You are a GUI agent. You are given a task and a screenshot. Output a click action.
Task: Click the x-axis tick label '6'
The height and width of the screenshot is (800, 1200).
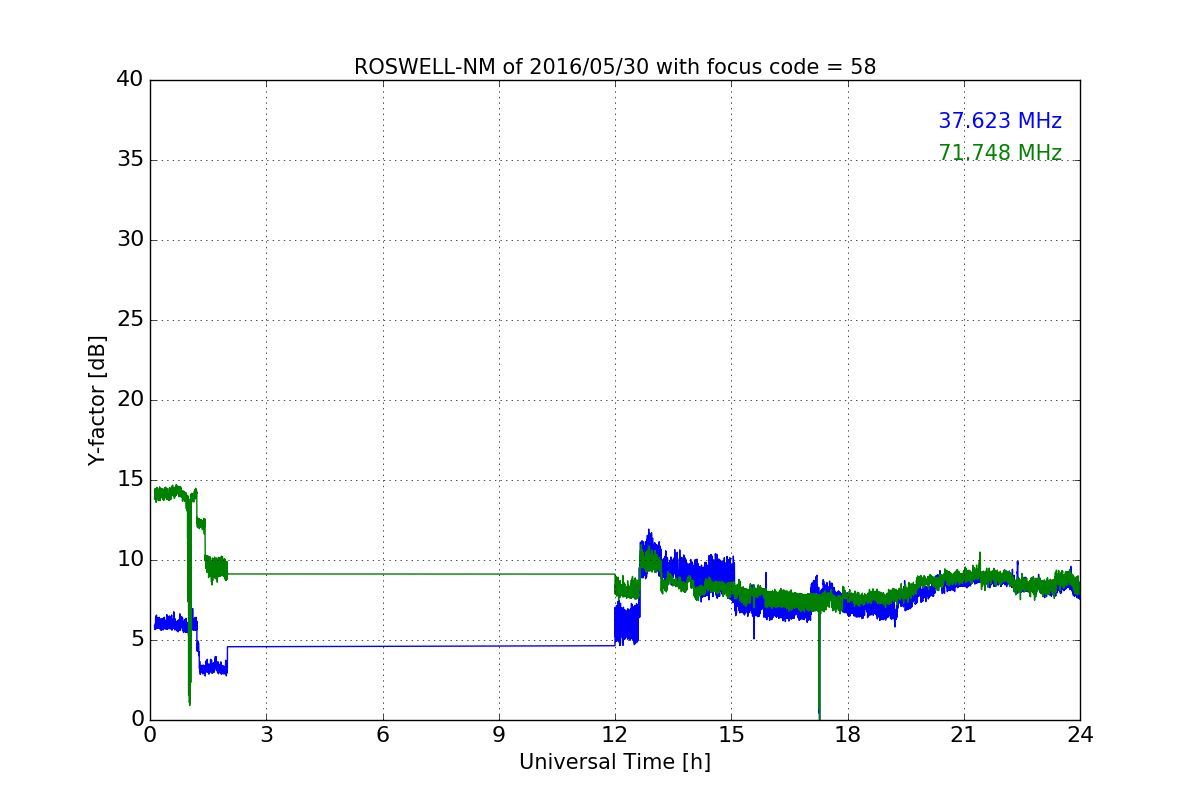pyautogui.click(x=382, y=734)
